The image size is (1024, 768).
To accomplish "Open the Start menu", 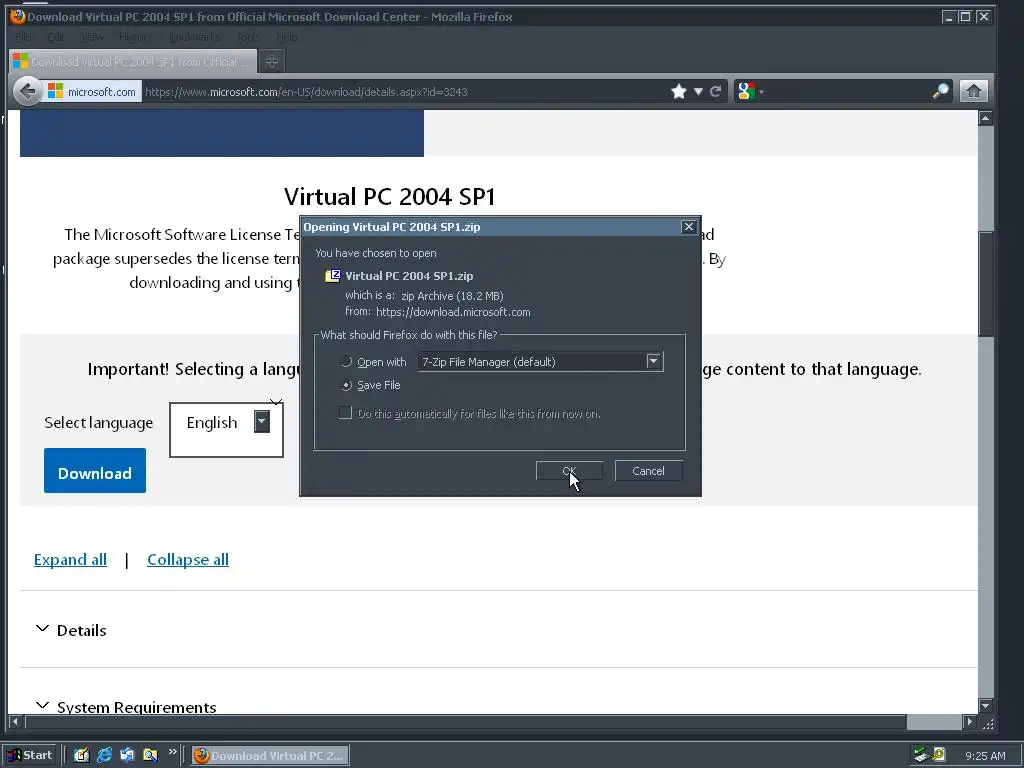I will 30,755.
